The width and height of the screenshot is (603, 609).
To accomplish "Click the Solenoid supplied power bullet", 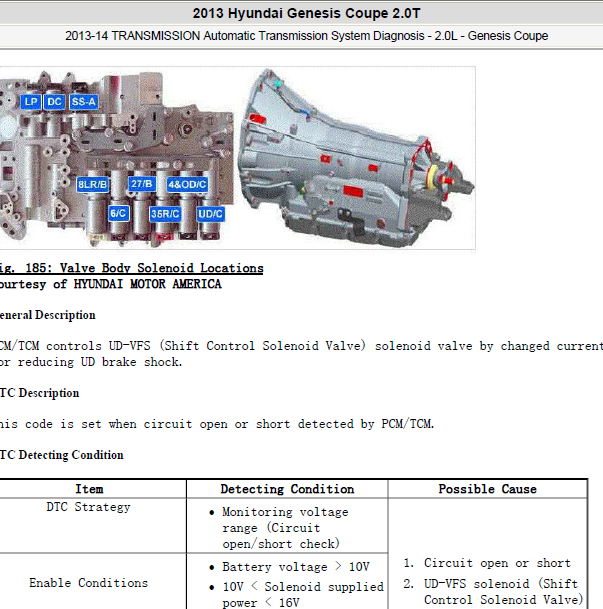I will (296, 595).
